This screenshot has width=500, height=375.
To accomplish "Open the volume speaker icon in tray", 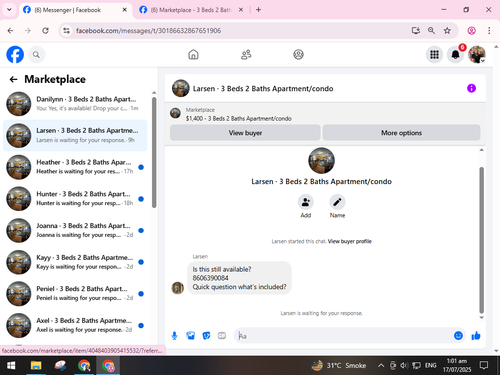I will (x=404, y=366).
